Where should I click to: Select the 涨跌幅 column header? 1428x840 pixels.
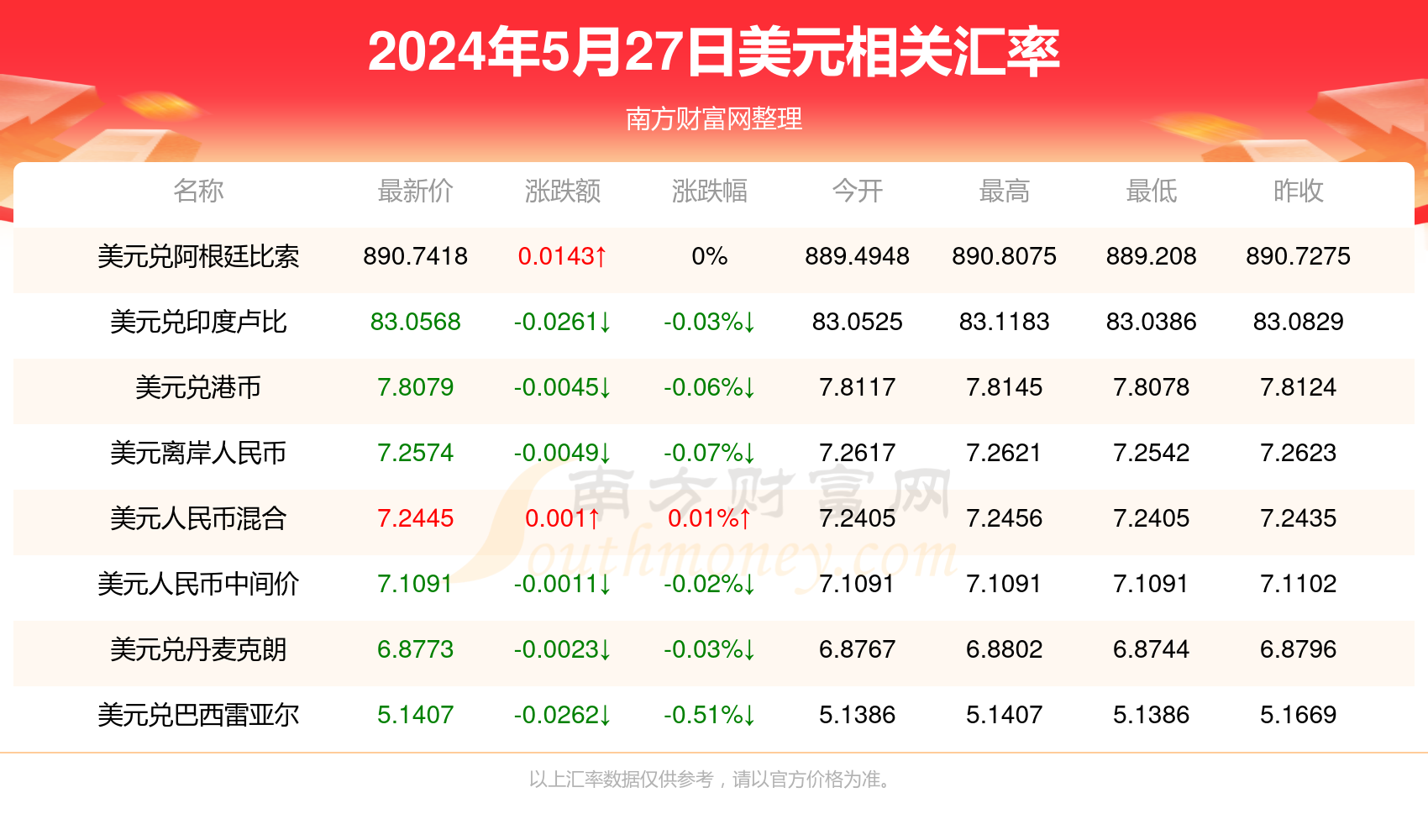click(x=710, y=191)
